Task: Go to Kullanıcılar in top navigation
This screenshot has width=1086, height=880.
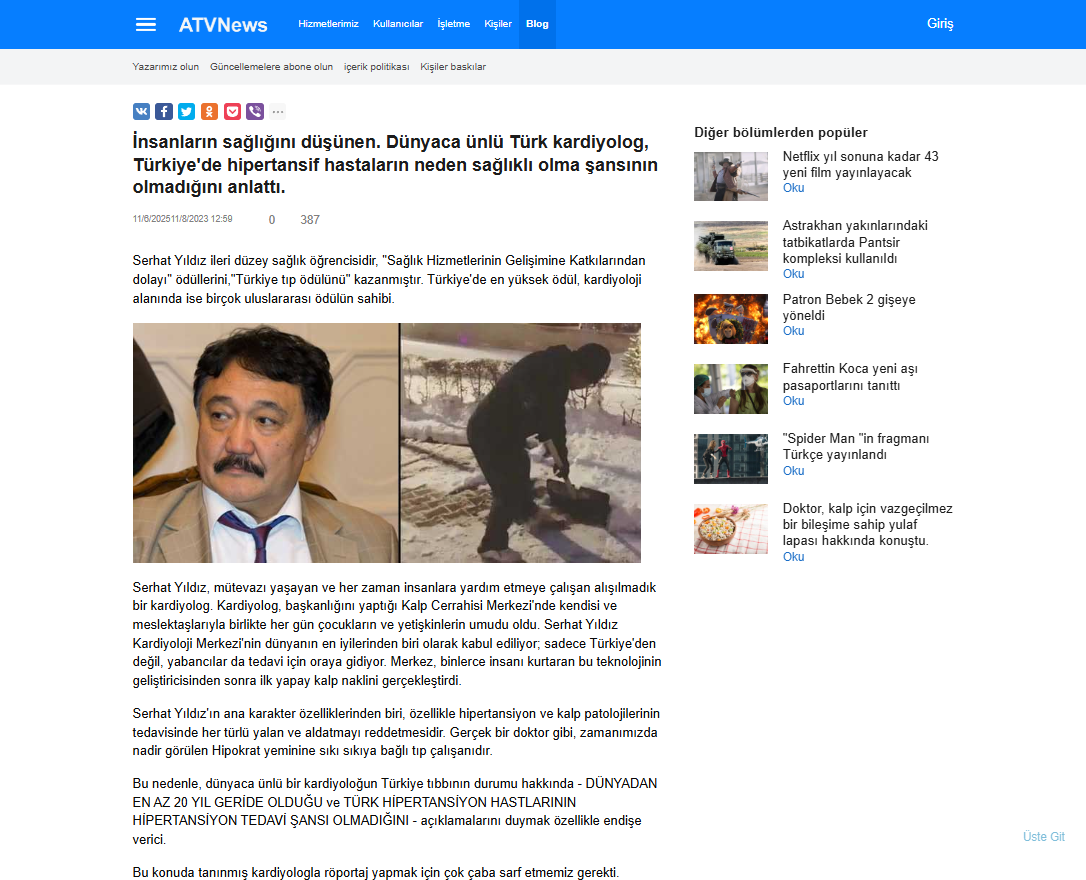Action: coord(398,24)
